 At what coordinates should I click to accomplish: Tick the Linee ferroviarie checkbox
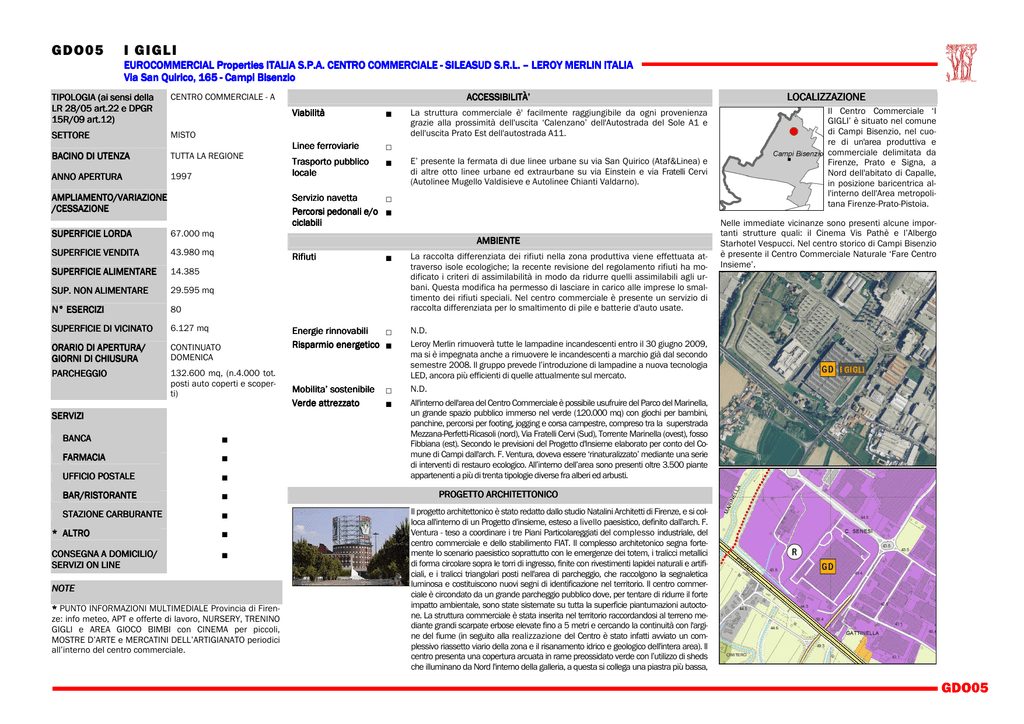click(x=389, y=148)
